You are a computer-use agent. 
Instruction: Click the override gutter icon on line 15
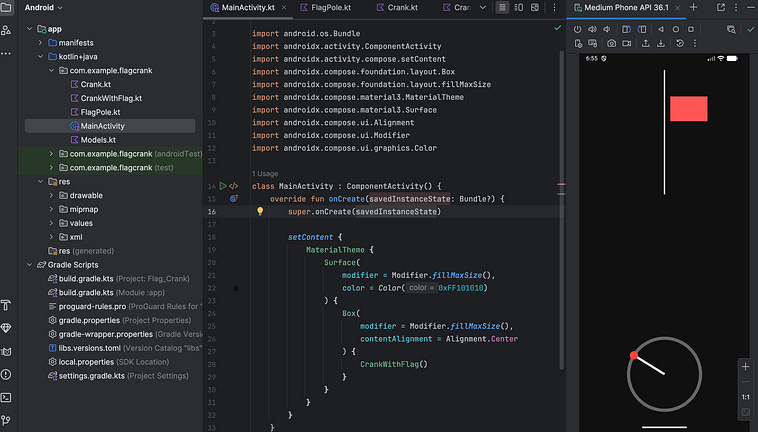(233, 198)
